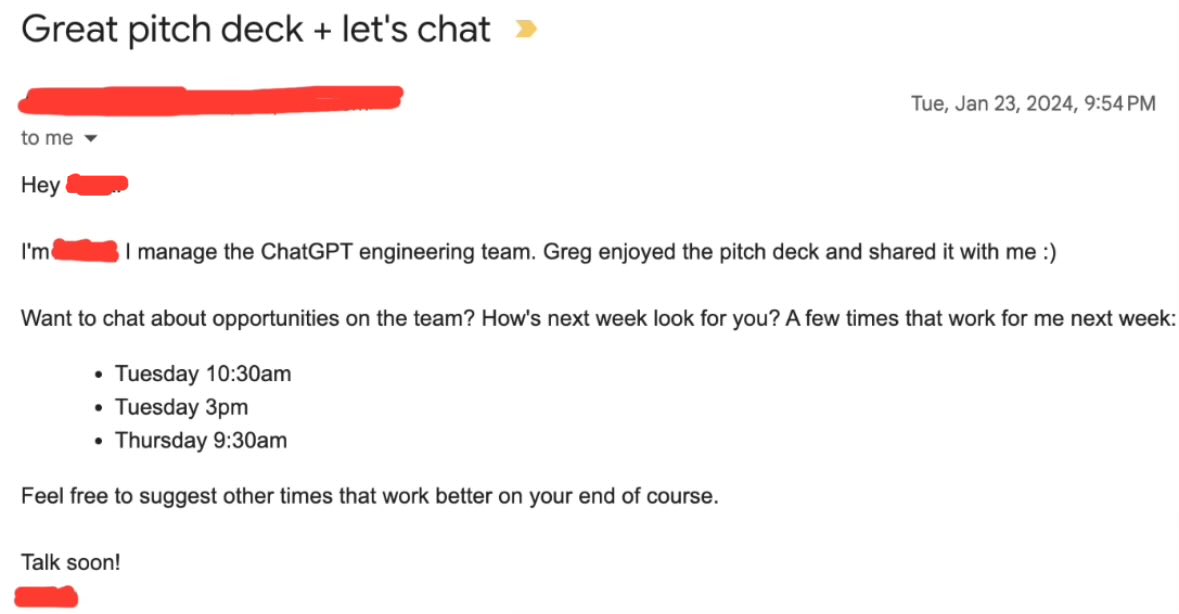This screenshot has height=614, width=1179.
Task: Click the "Feel free to suggest other times" sentence
Action: click(370, 496)
